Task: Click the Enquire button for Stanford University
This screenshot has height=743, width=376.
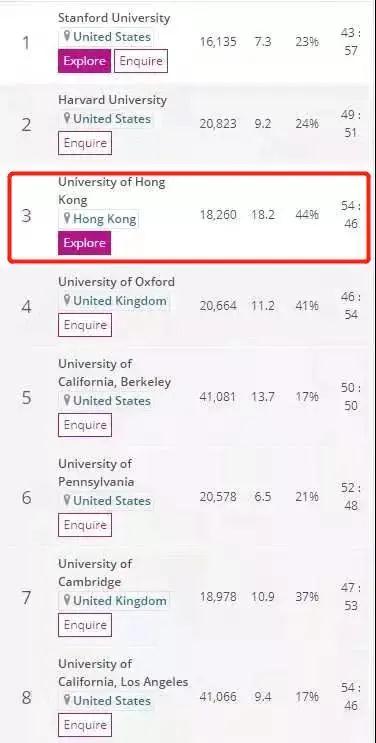Action: tap(141, 61)
